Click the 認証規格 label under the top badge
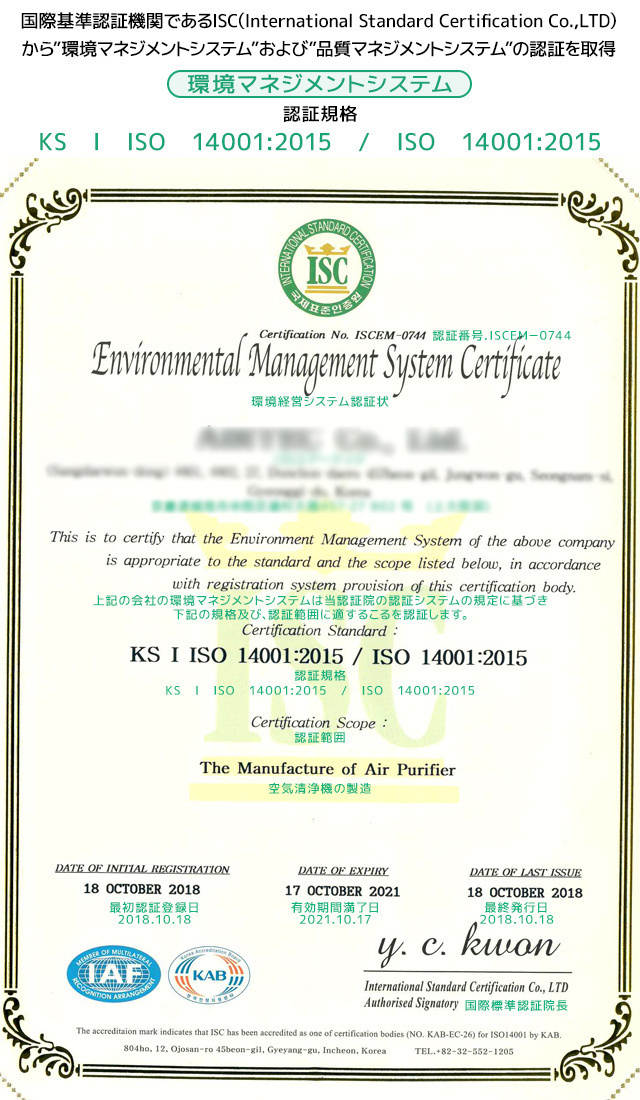 point(320,114)
